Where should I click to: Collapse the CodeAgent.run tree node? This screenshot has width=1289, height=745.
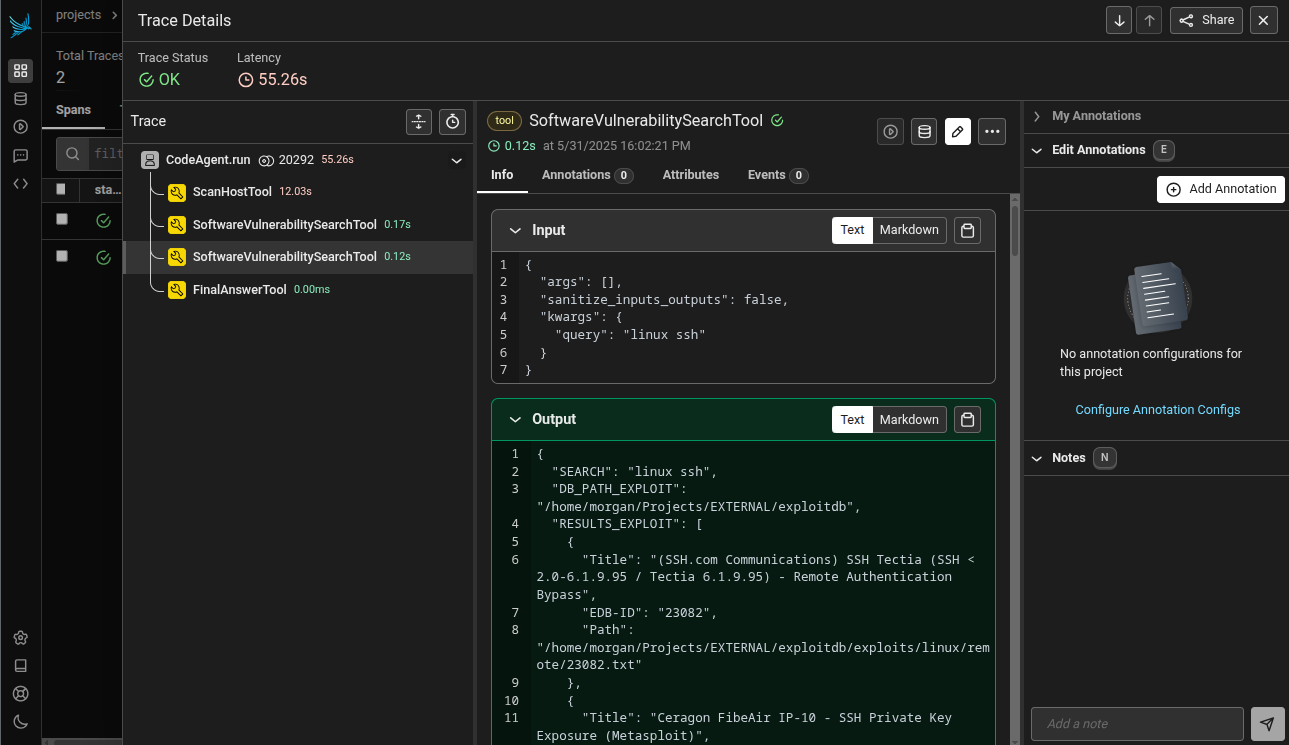457,160
